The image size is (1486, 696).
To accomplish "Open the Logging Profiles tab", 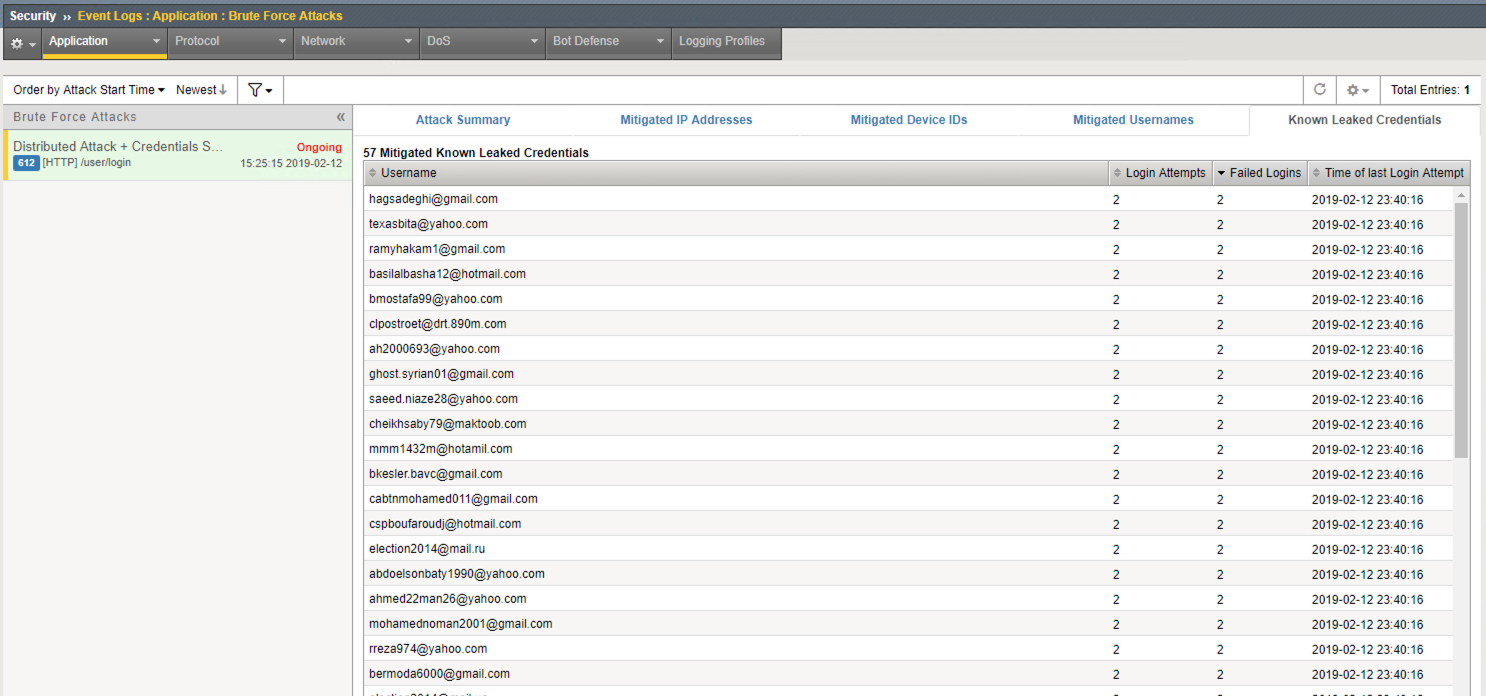I will 727,42.
